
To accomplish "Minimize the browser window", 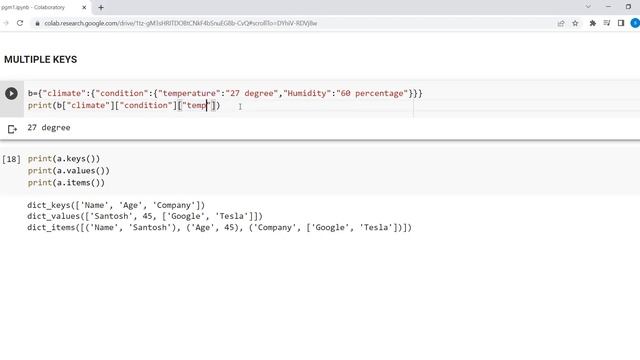I will (608, 7).
